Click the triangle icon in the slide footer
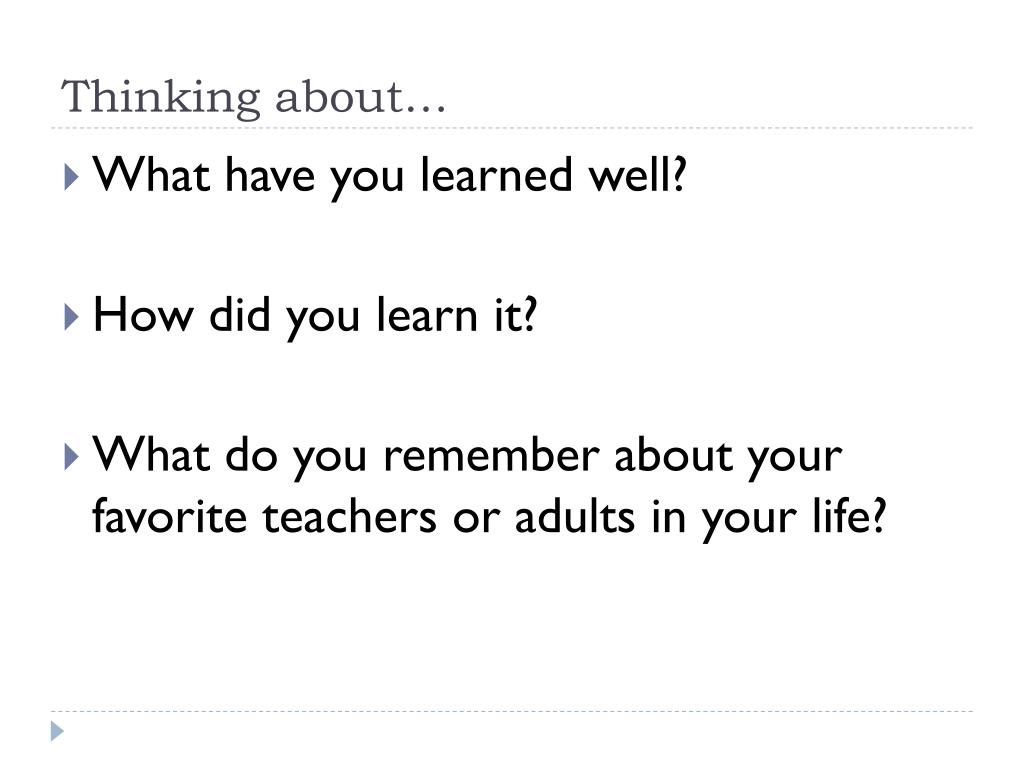 [57, 731]
